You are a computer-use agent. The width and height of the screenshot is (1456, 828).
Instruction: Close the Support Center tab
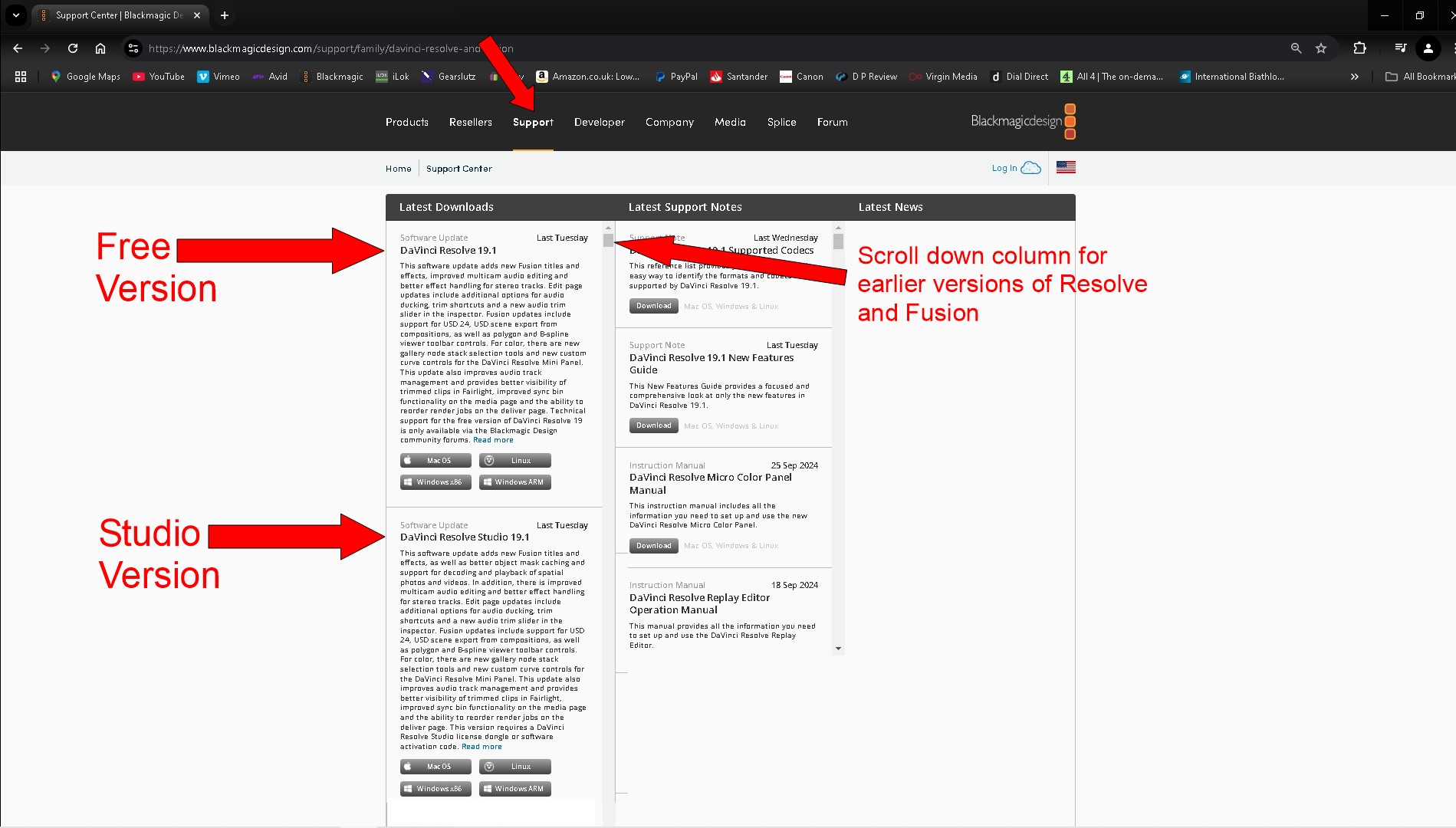(197, 15)
